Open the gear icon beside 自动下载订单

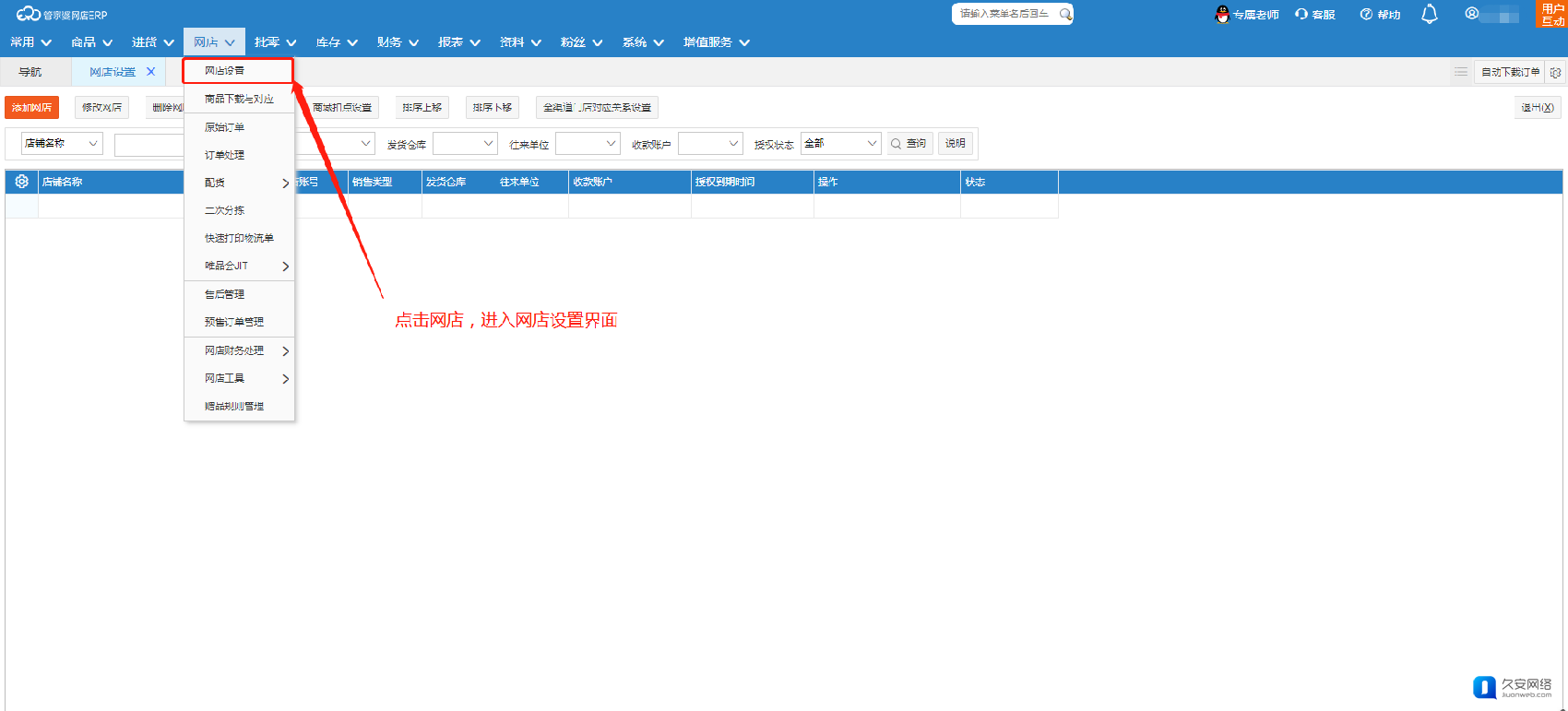click(x=1556, y=72)
